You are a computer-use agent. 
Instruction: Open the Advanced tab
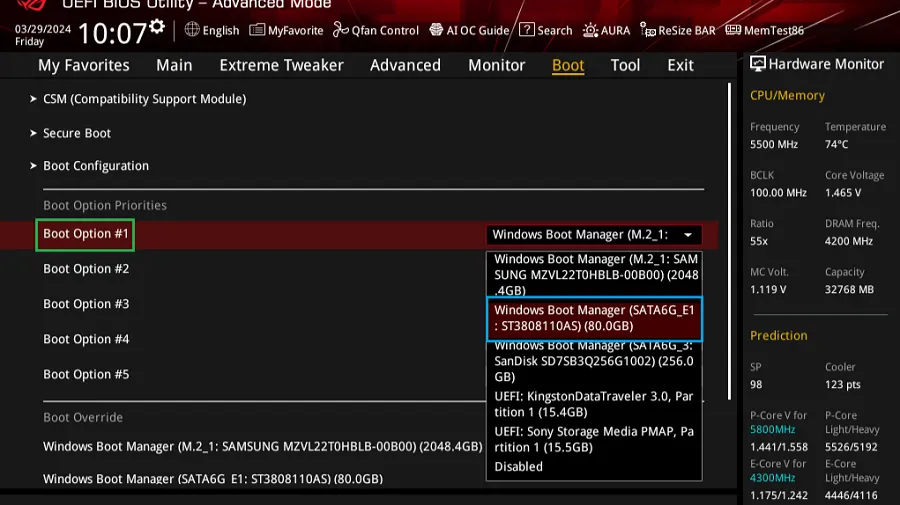tap(405, 65)
